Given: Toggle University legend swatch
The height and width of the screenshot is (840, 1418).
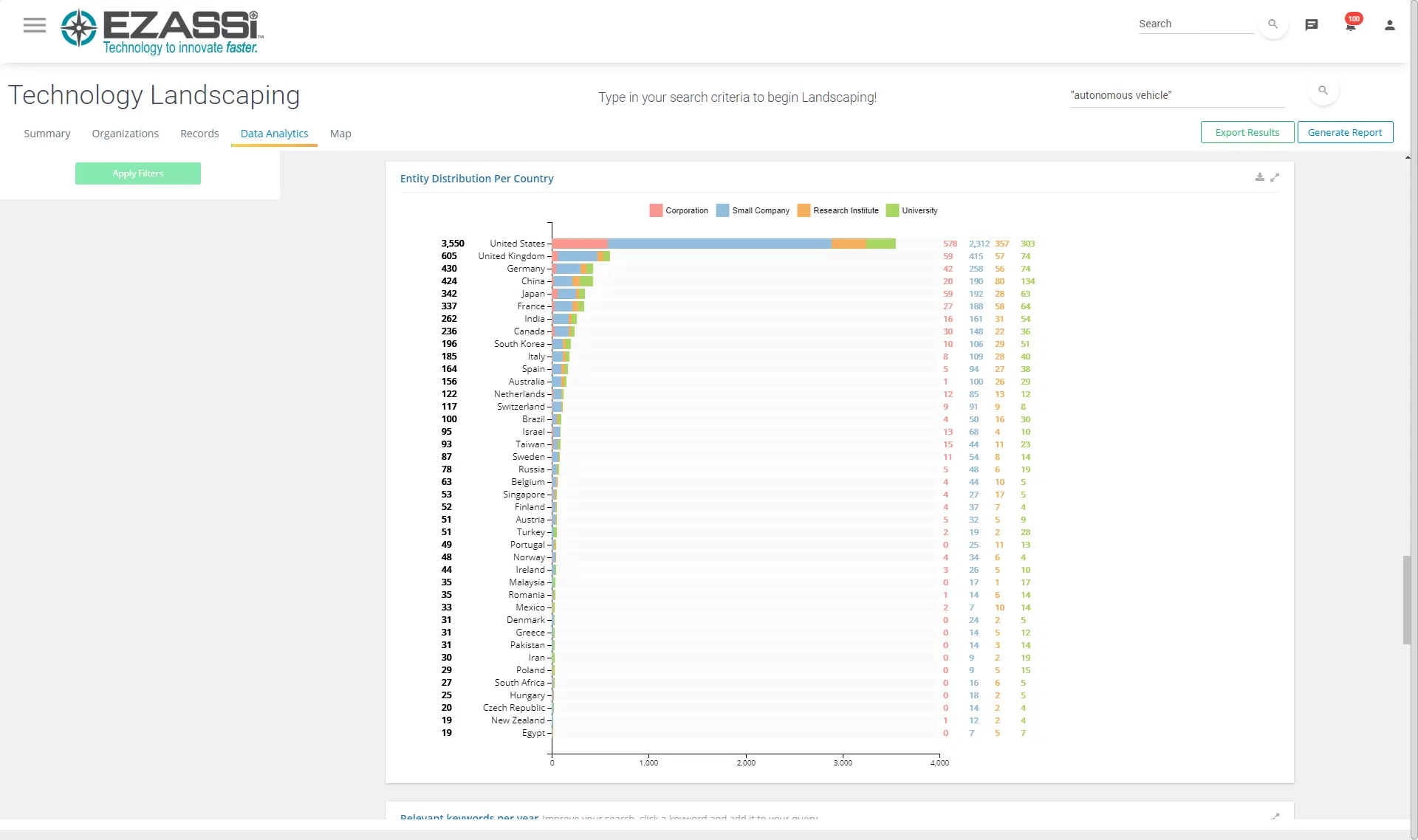Looking at the screenshot, I should coord(892,210).
